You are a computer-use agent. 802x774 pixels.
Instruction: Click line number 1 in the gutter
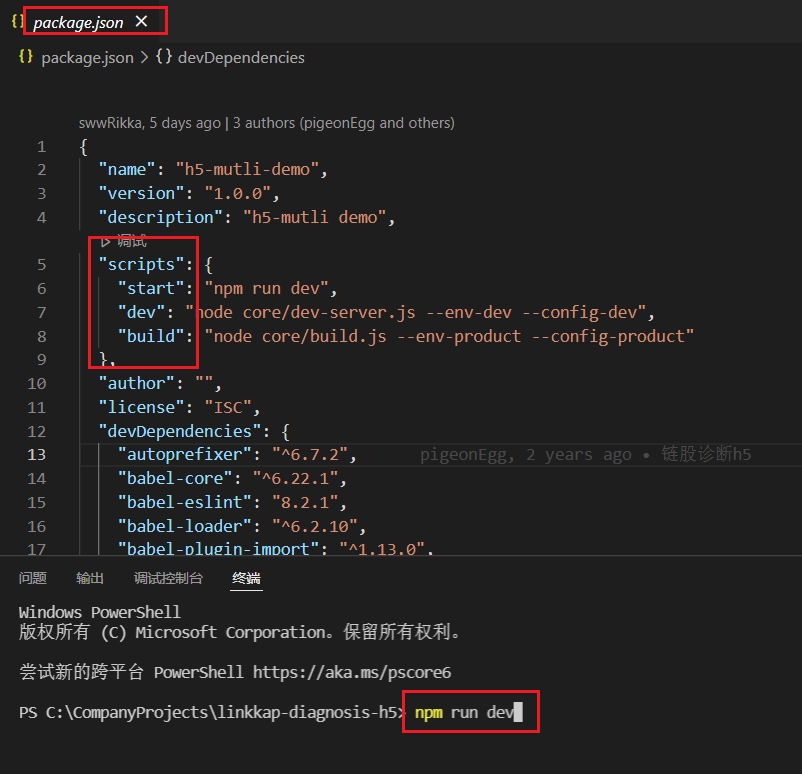(41, 147)
